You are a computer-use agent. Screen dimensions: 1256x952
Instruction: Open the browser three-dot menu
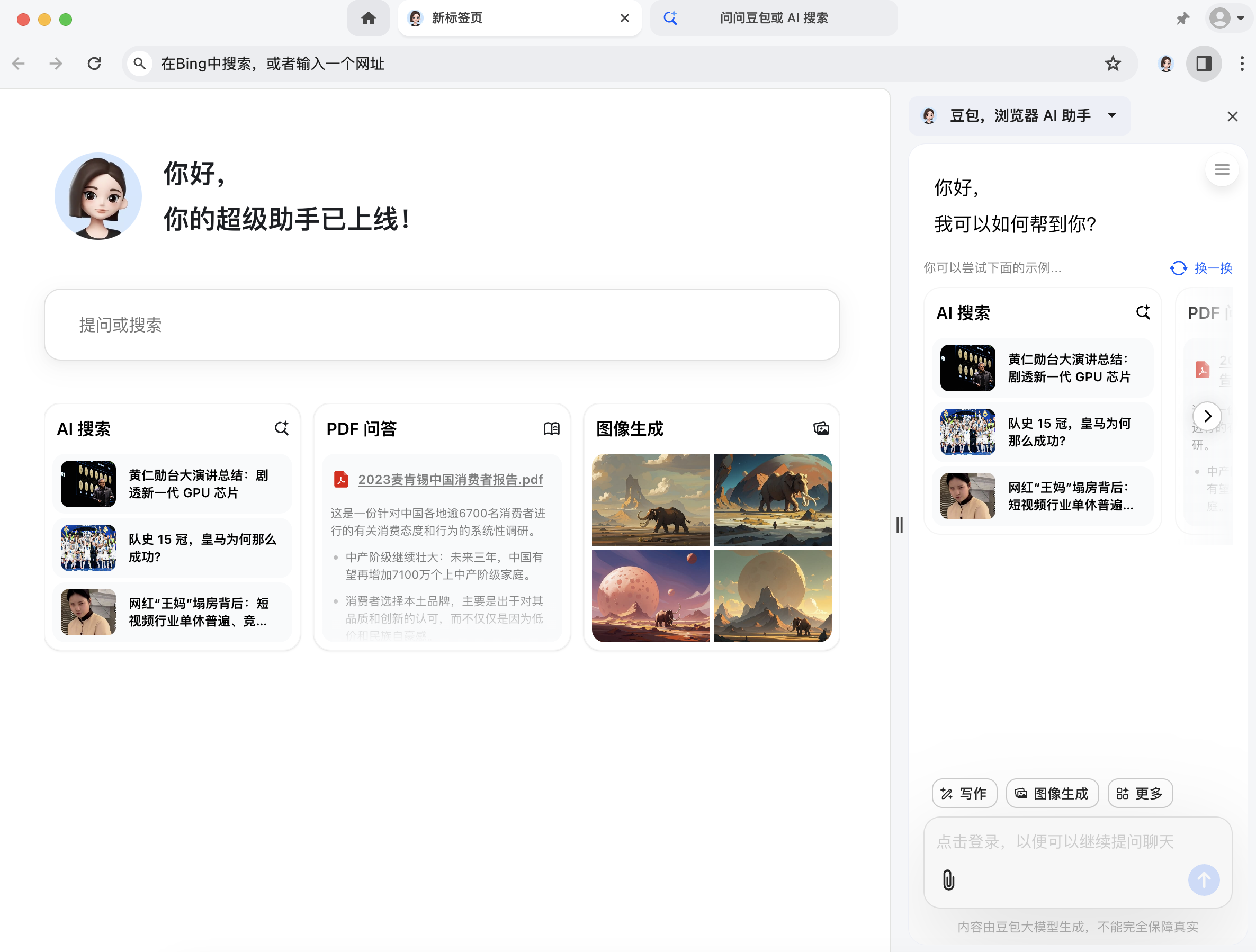click(1242, 64)
